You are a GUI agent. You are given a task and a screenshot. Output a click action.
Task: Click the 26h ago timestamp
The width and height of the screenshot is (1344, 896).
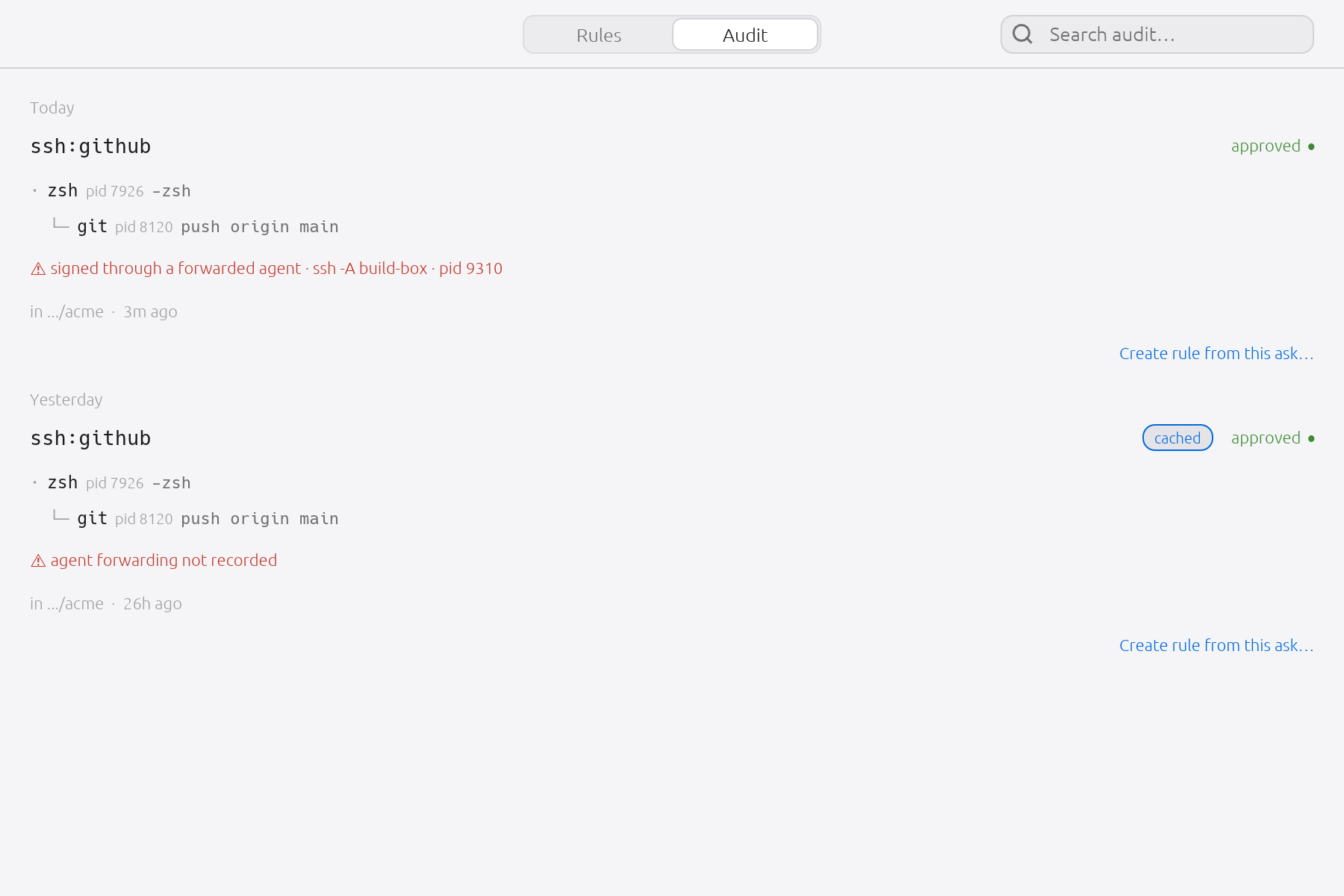152,604
